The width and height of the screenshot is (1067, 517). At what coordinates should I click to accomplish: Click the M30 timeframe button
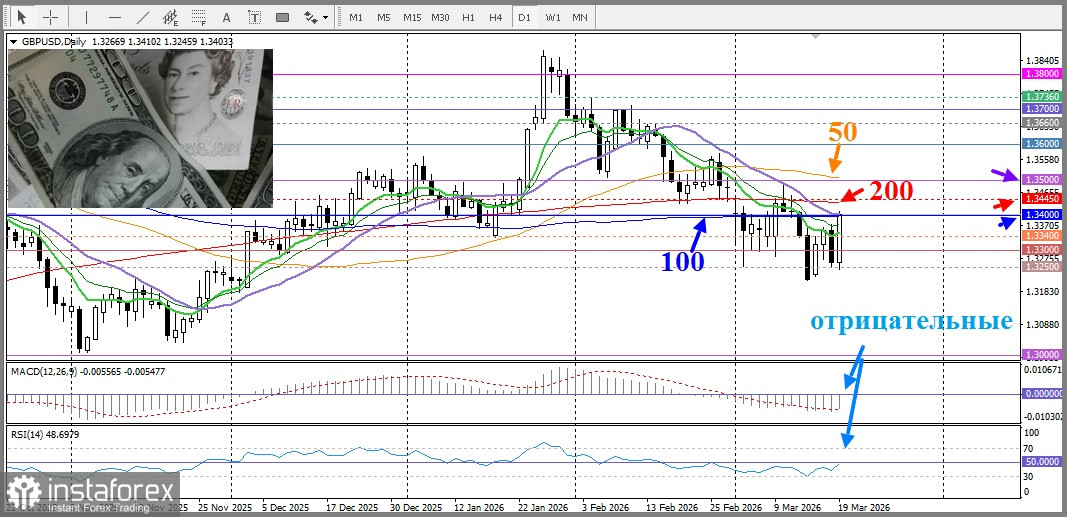[440, 17]
